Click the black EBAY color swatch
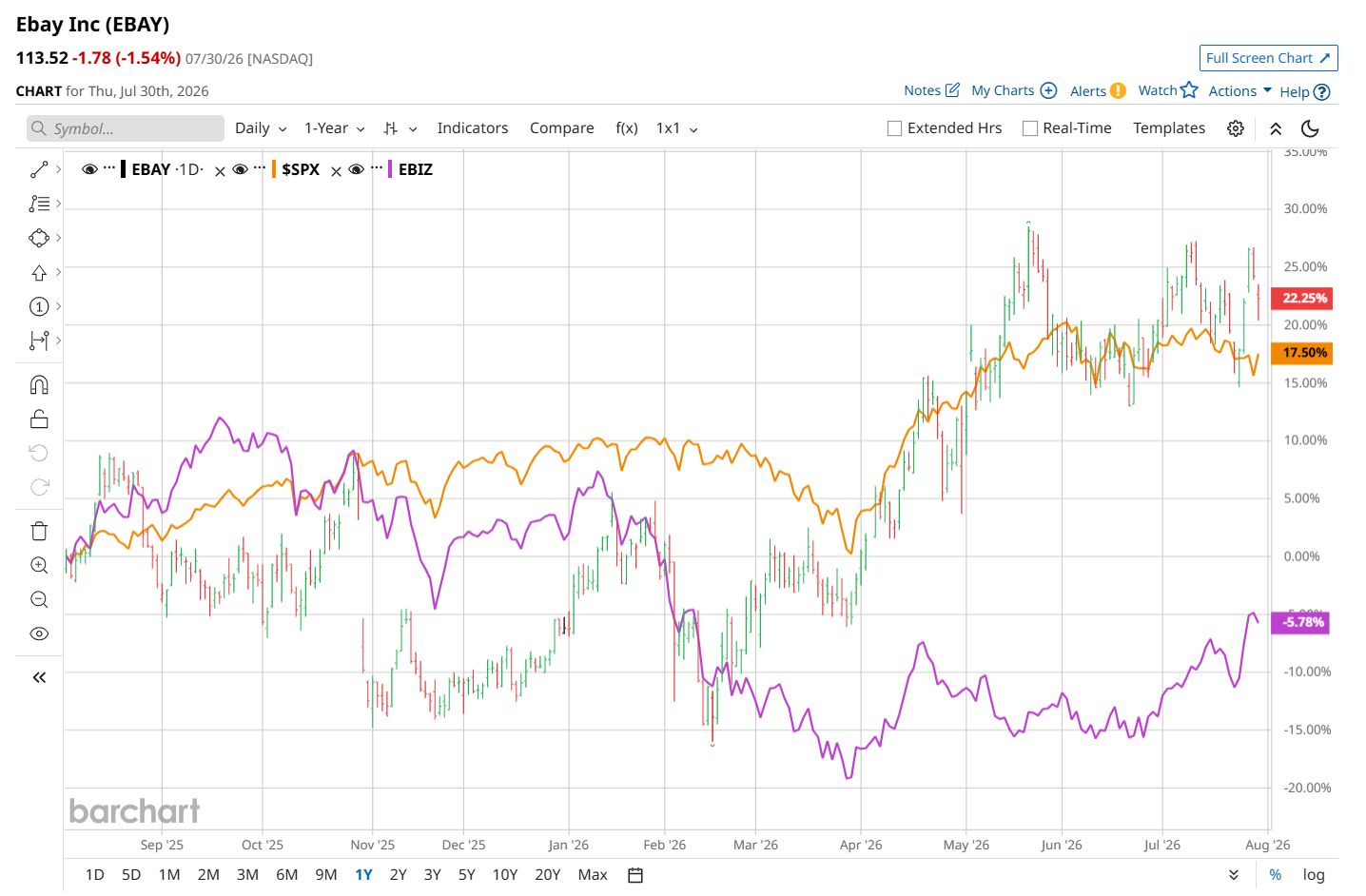This screenshot has width=1366, height=896. click(124, 169)
